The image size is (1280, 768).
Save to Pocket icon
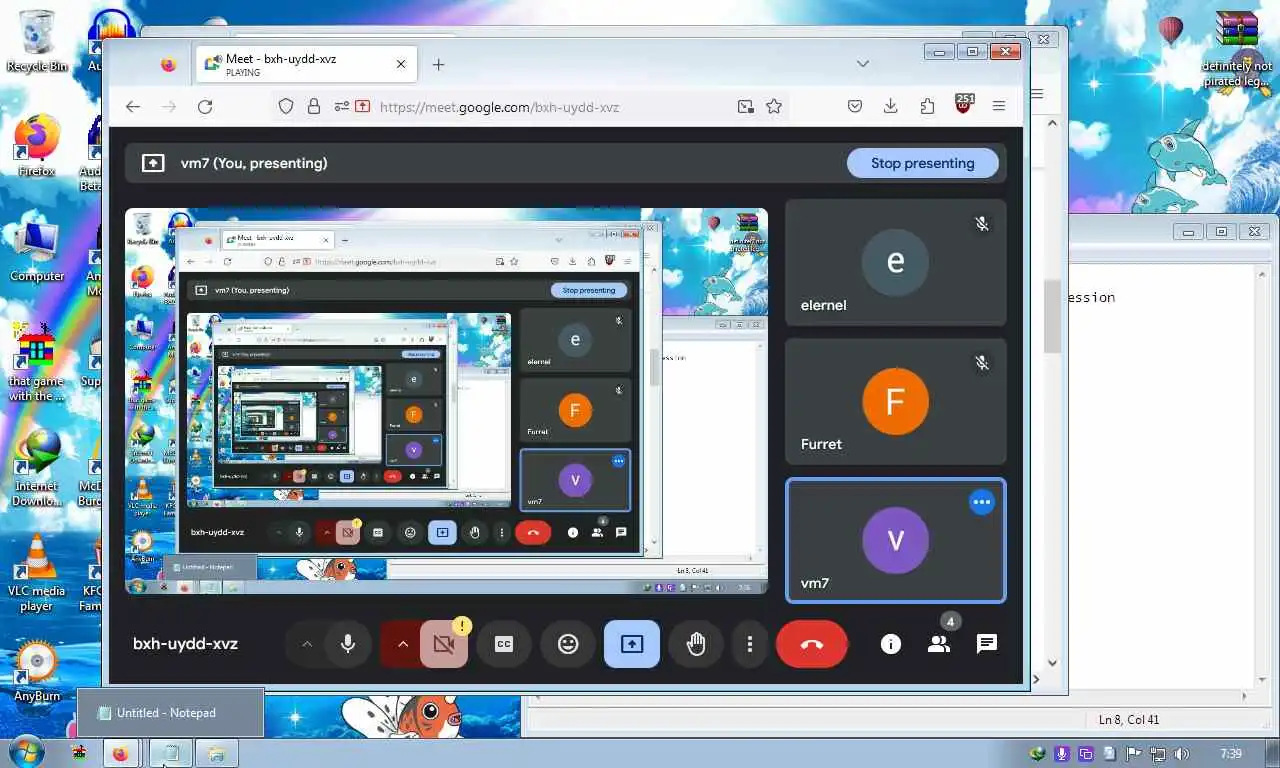(x=855, y=106)
